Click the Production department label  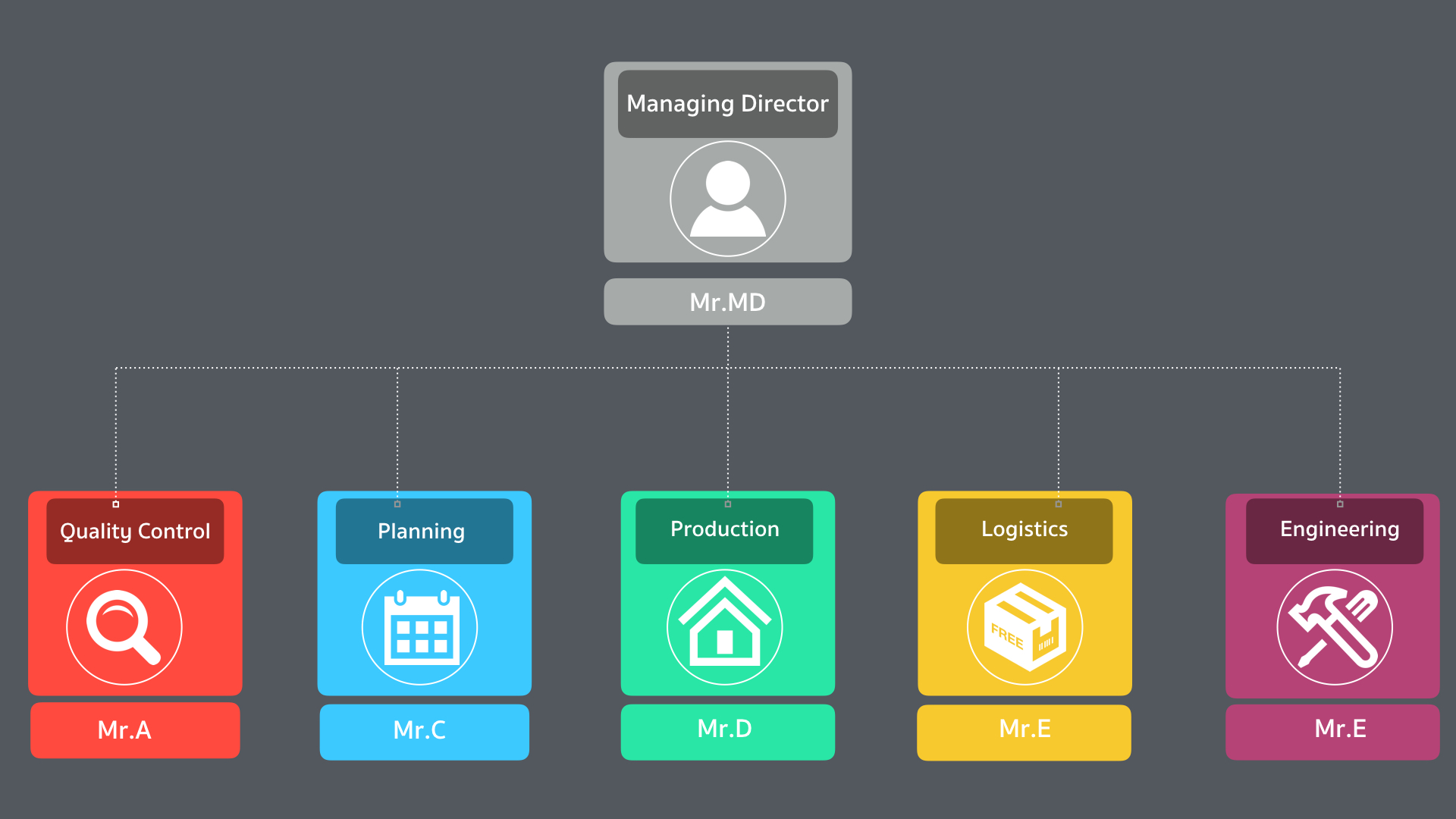point(724,530)
